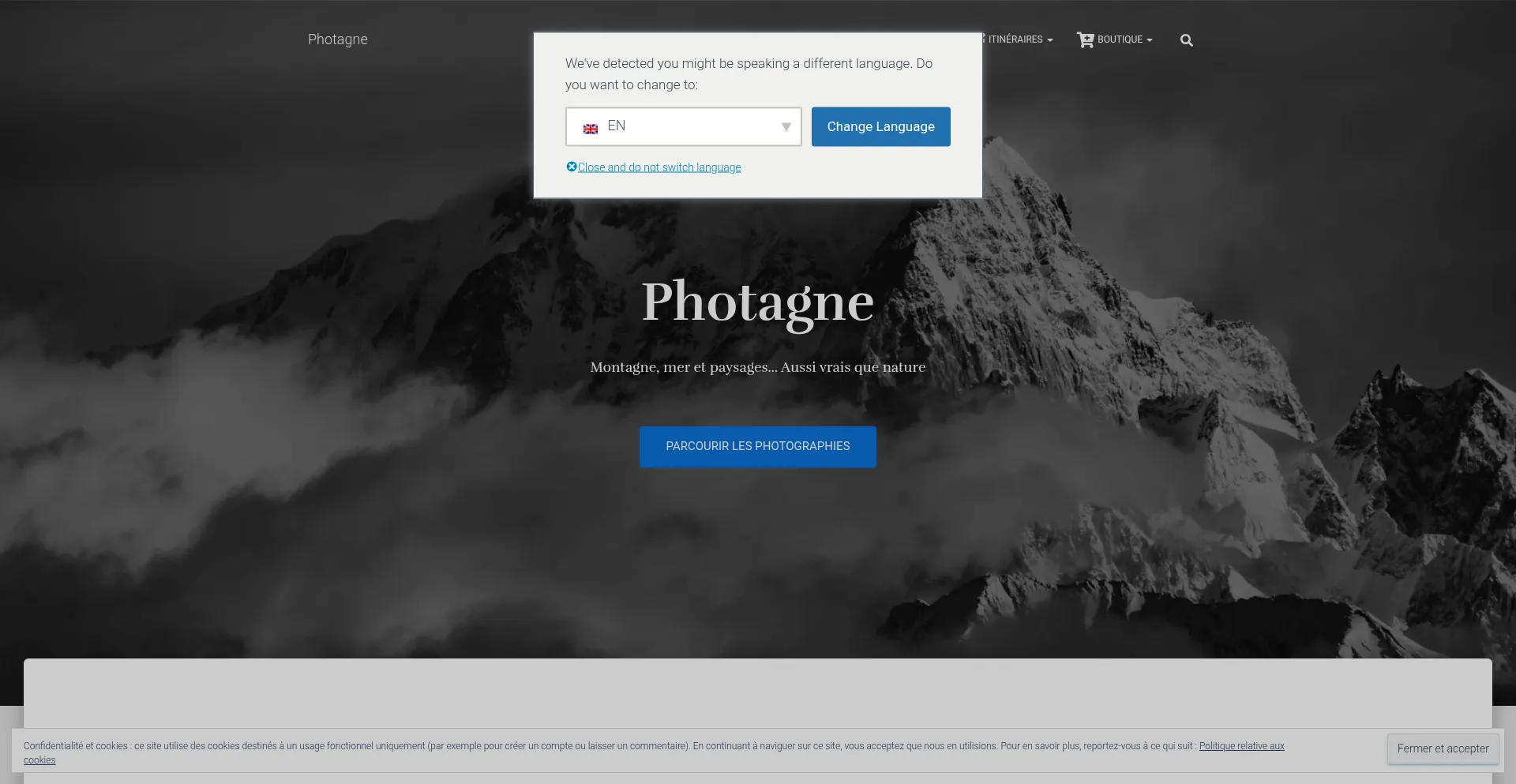Open the Itinéraires menu
The height and width of the screenshot is (784, 1516).
click(x=1019, y=39)
